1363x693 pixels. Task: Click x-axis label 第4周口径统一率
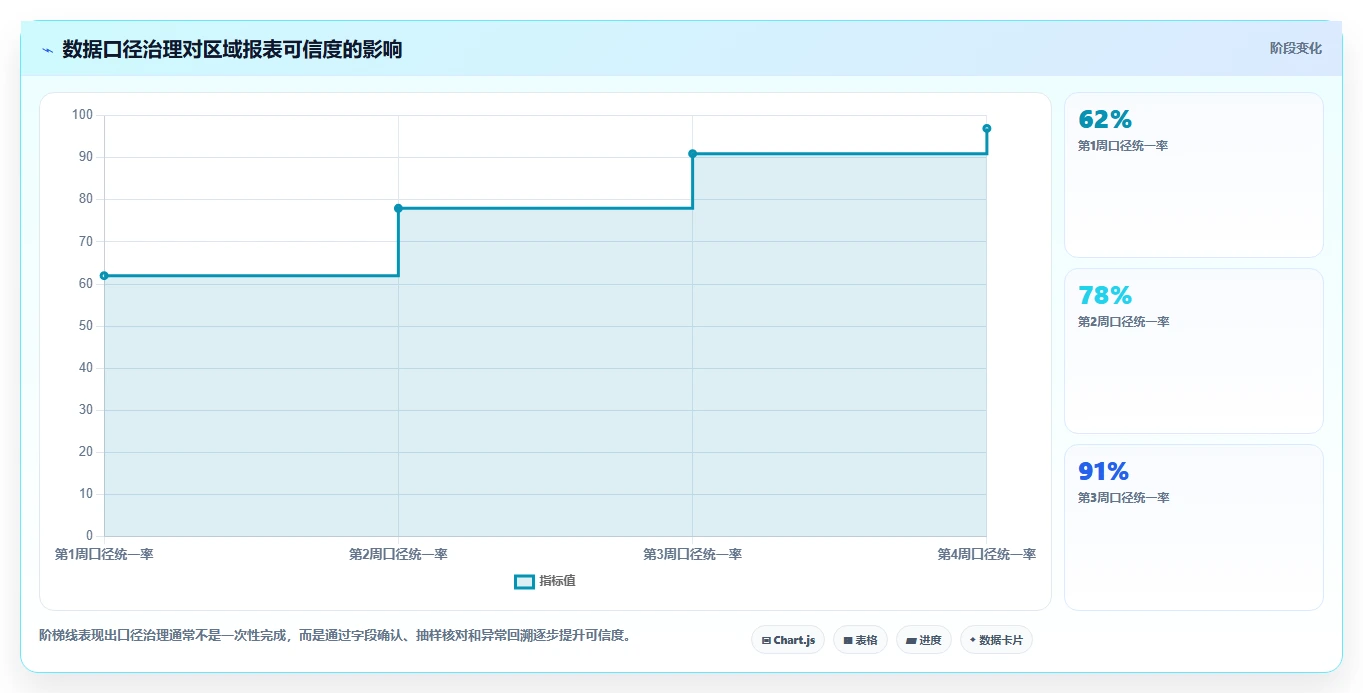[986, 554]
